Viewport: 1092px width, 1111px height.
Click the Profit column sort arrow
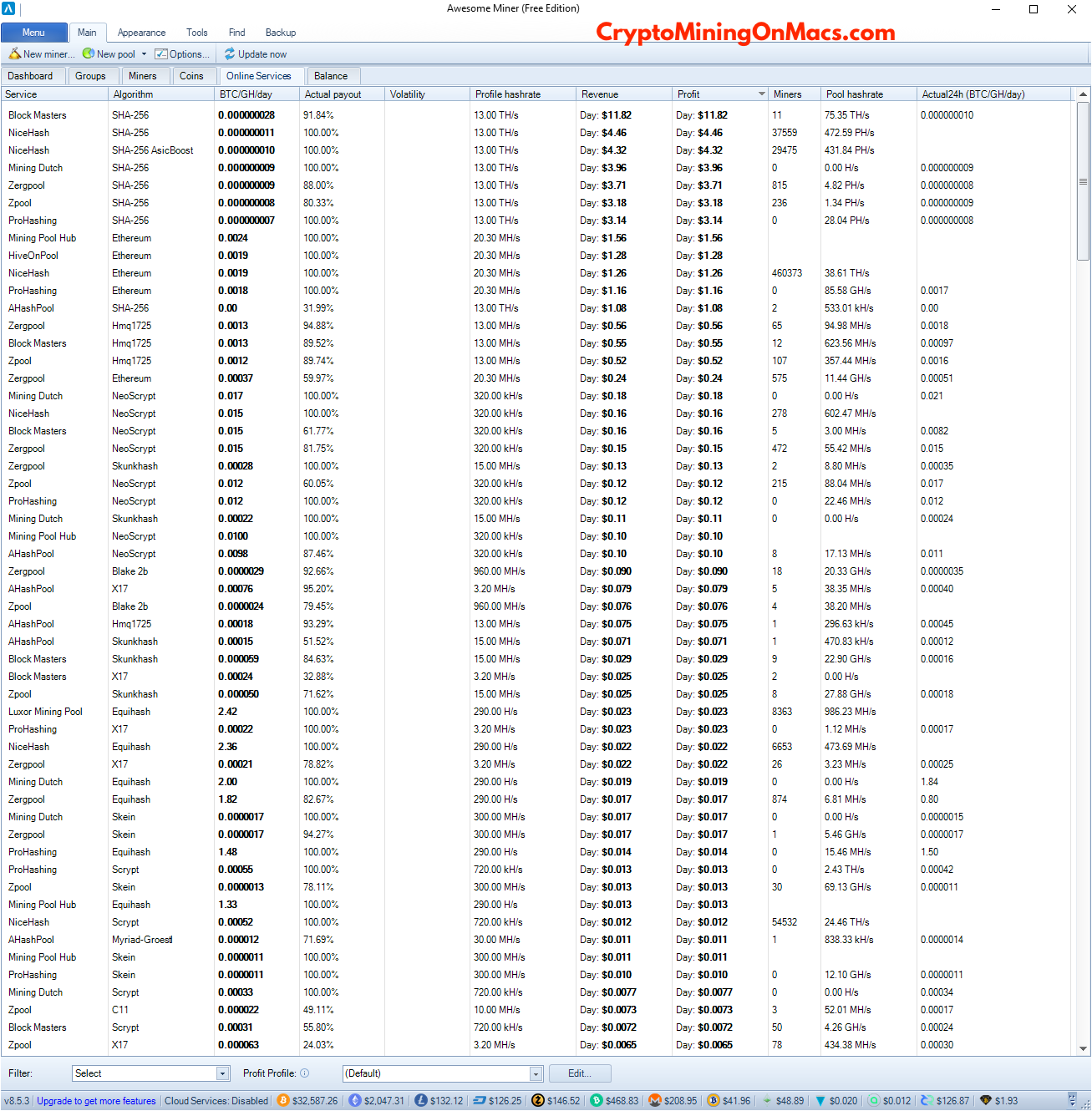[x=761, y=94]
